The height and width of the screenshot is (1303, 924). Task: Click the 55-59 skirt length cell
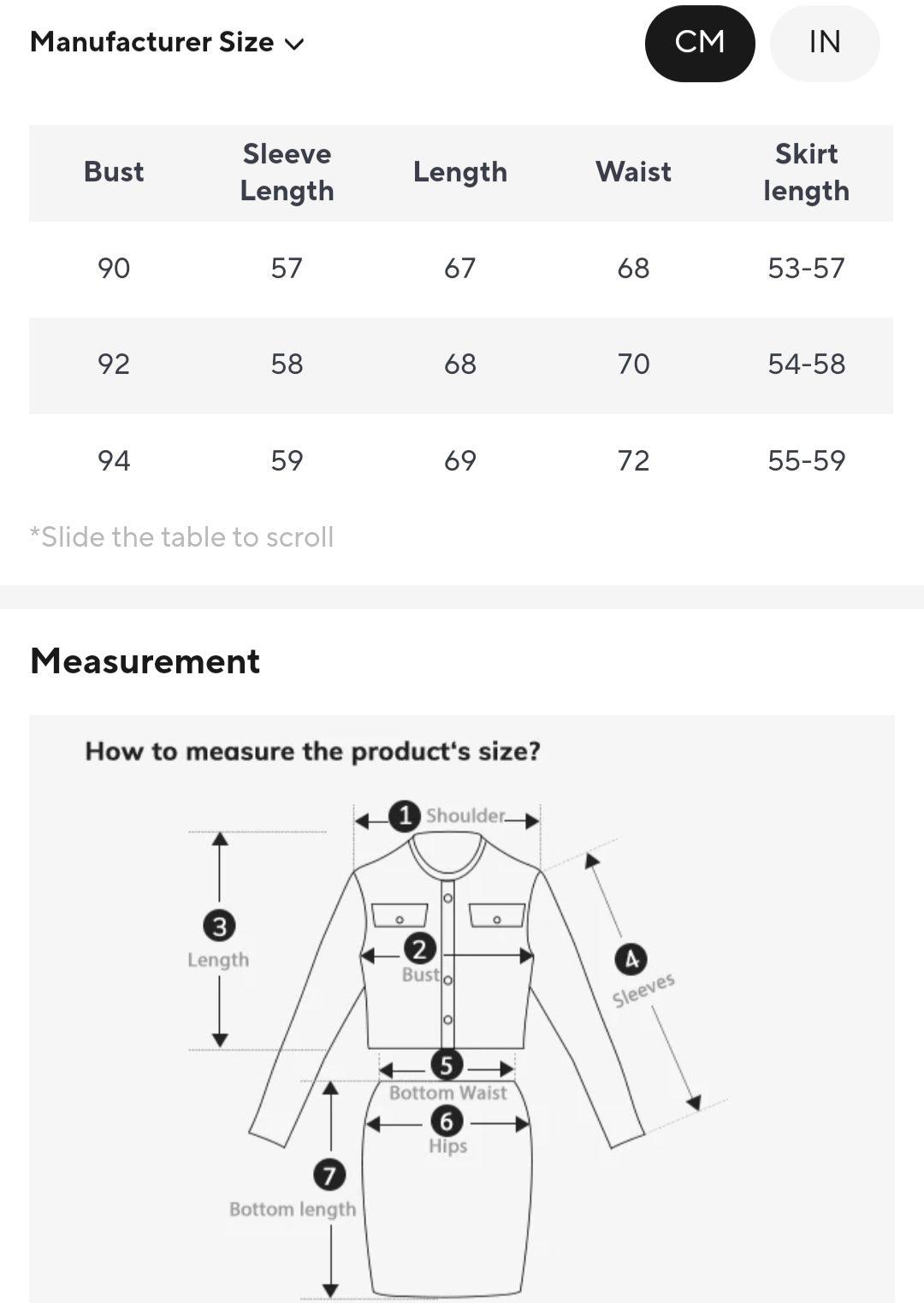tap(806, 461)
